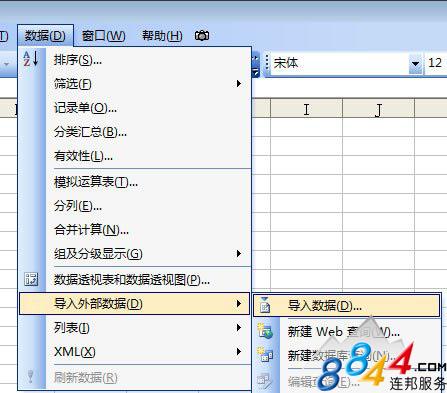Click the New Web Query icon
The width and height of the screenshot is (447, 393).
pyautogui.click(x=265, y=331)
